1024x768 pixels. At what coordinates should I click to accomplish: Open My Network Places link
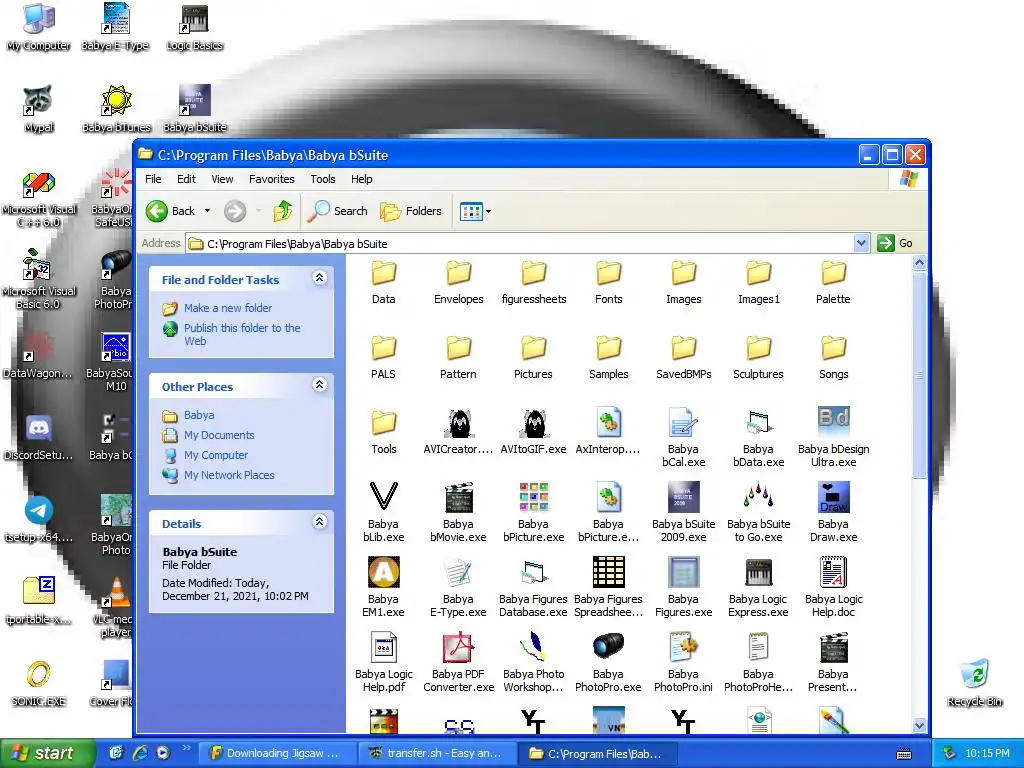[229, 475]
